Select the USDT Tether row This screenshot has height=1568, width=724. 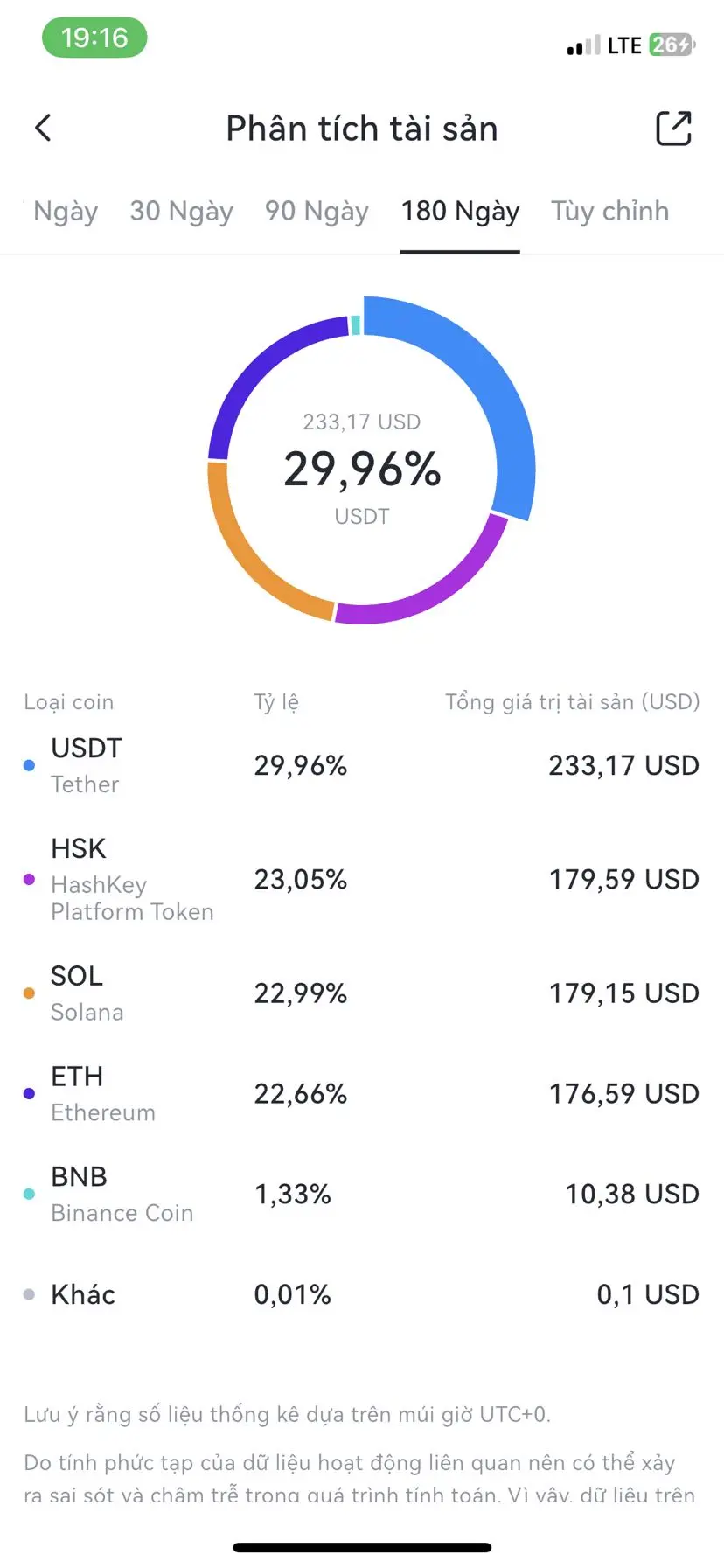362,766
